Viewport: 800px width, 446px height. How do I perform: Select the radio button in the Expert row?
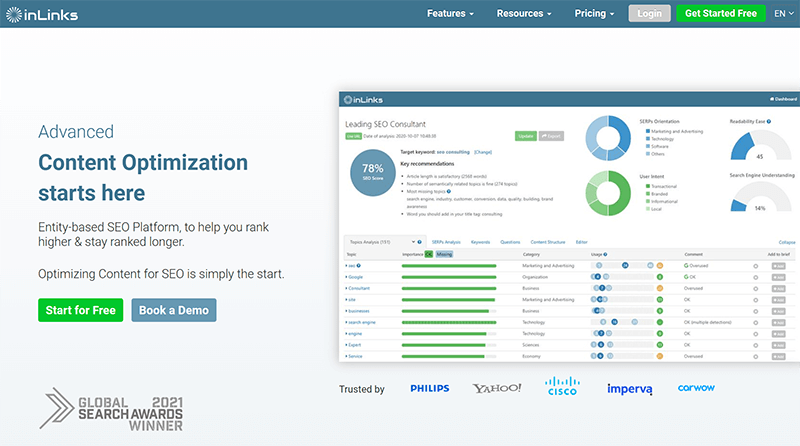coord(756,345)
